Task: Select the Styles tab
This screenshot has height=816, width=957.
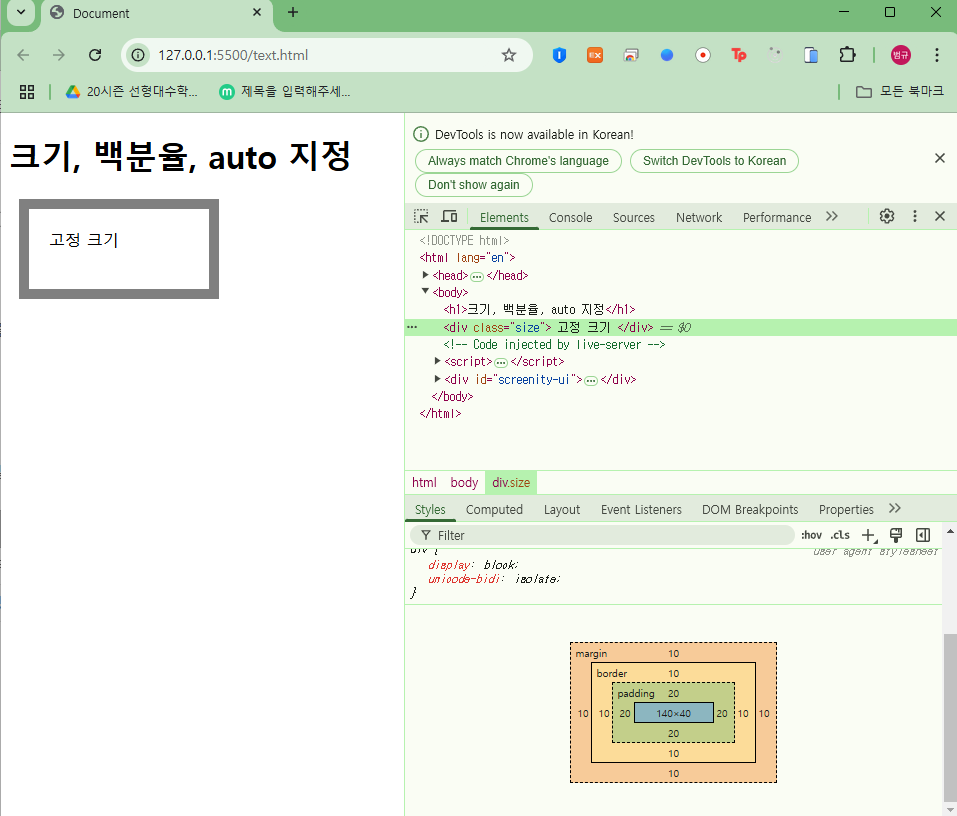Action: 430,510
